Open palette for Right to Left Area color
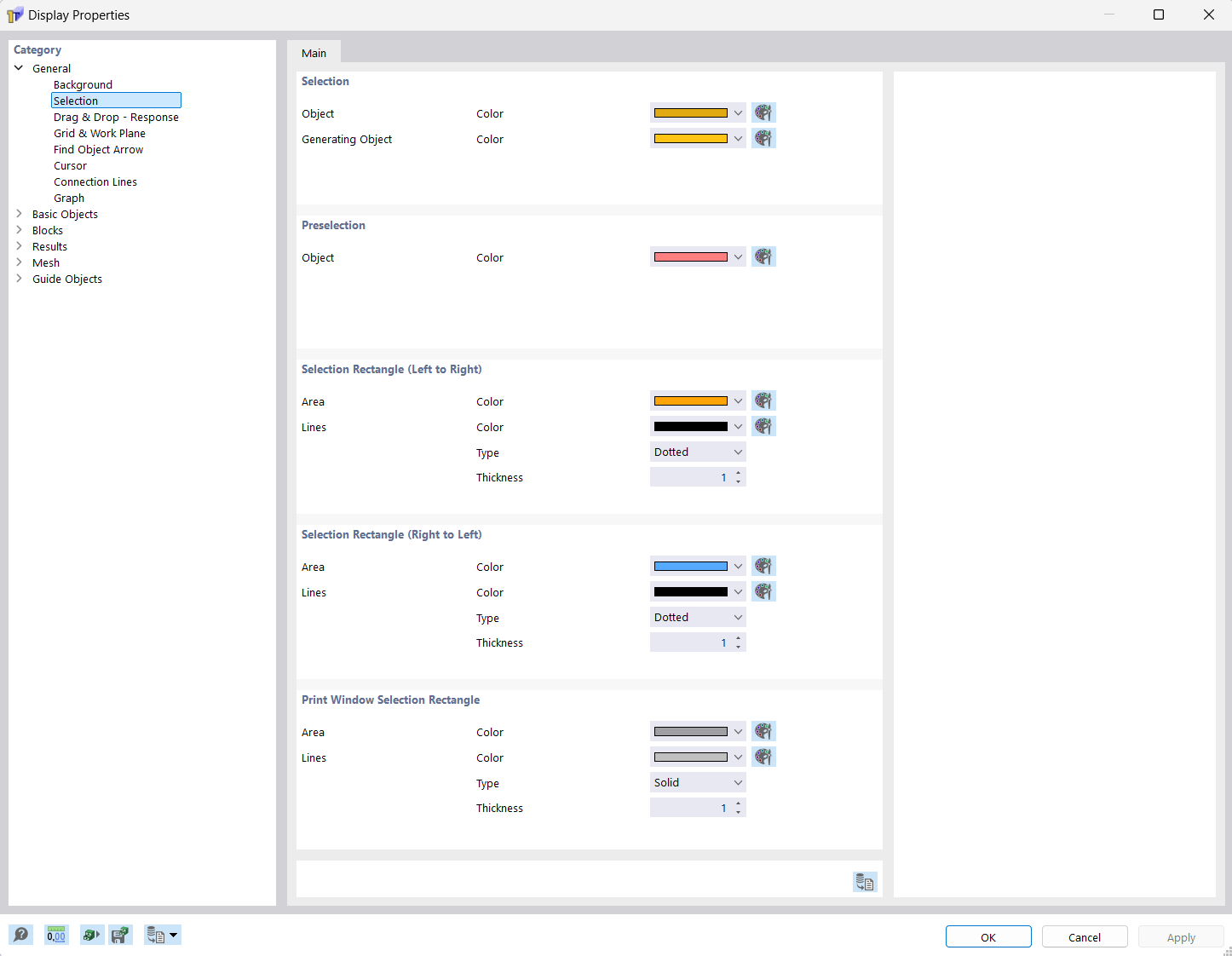The height and width of the screenshot is (956, 1232). [763, 566]
